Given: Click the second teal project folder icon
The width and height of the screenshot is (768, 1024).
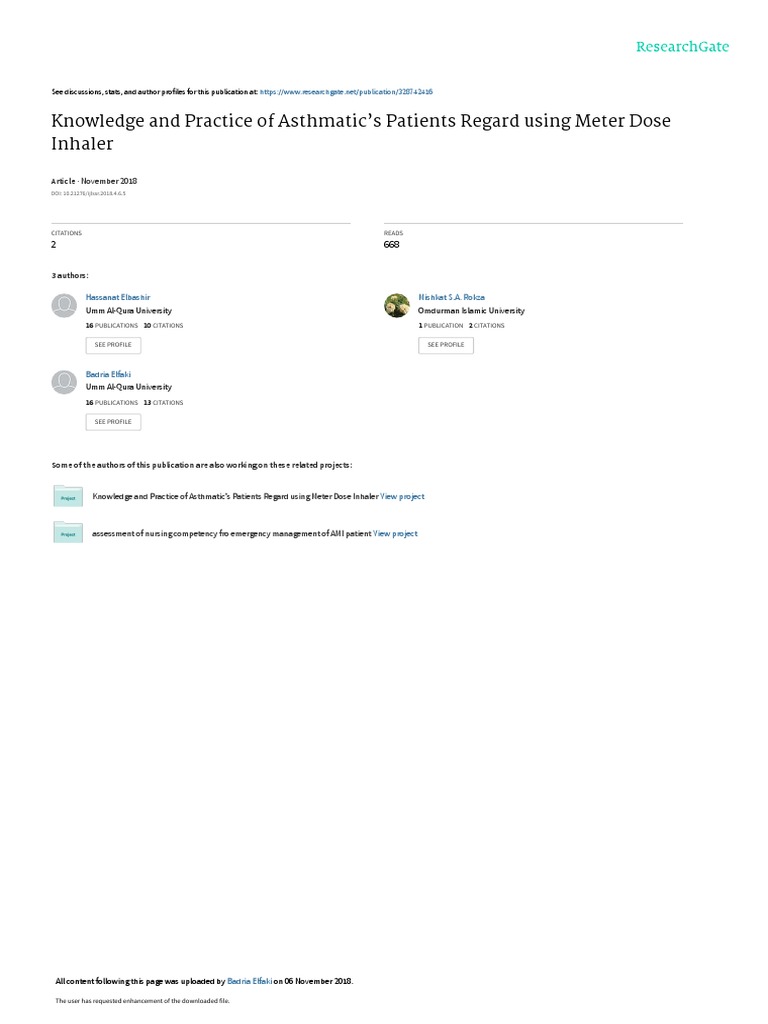Looking at the screenshot, I should [68, 532].
